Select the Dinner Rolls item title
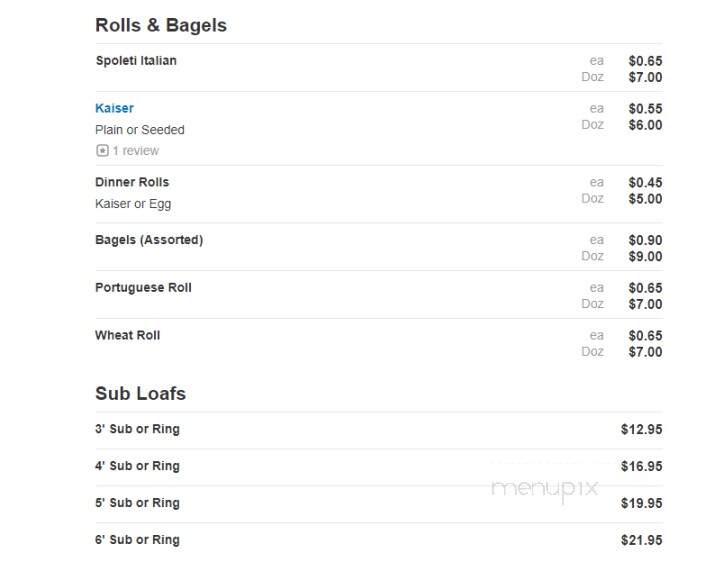724x571 pixels. click(x=132, y=182)
